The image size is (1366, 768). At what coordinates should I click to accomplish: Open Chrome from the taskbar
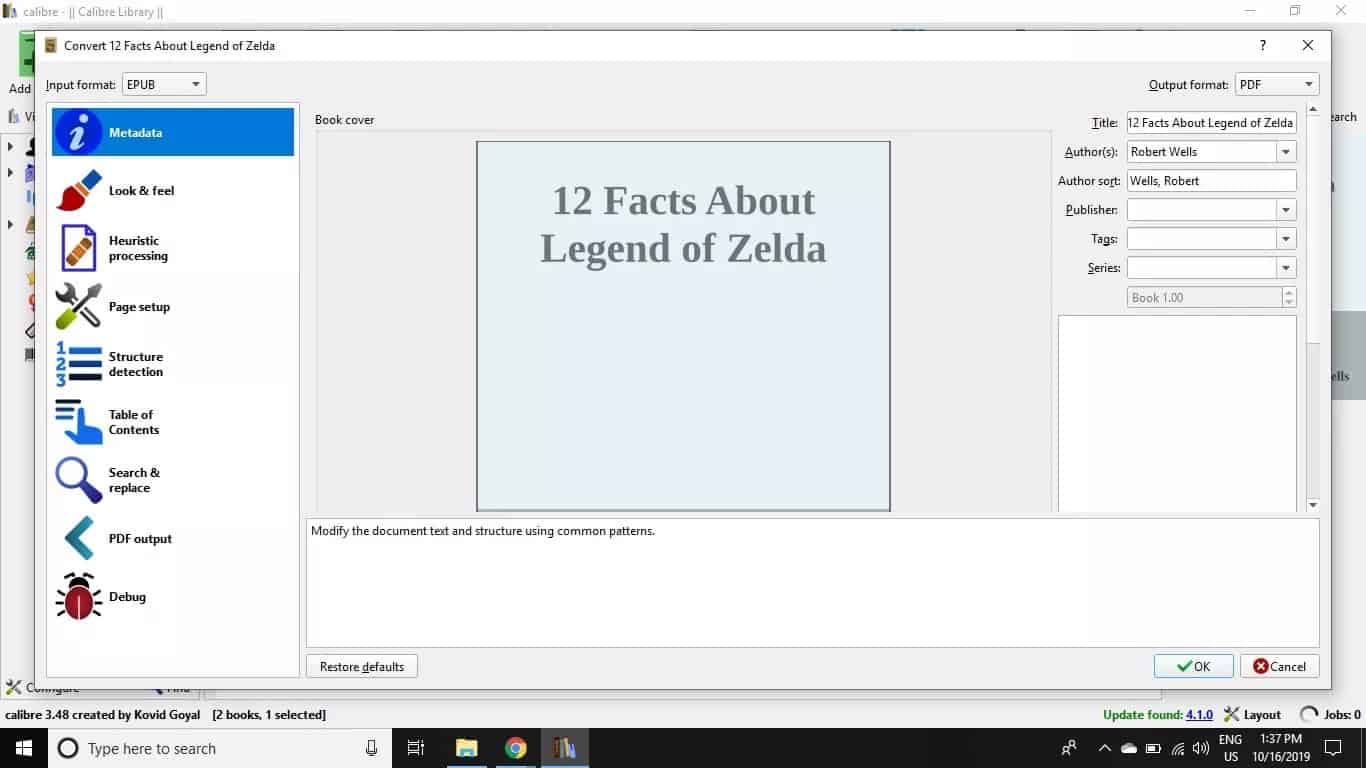515,748
